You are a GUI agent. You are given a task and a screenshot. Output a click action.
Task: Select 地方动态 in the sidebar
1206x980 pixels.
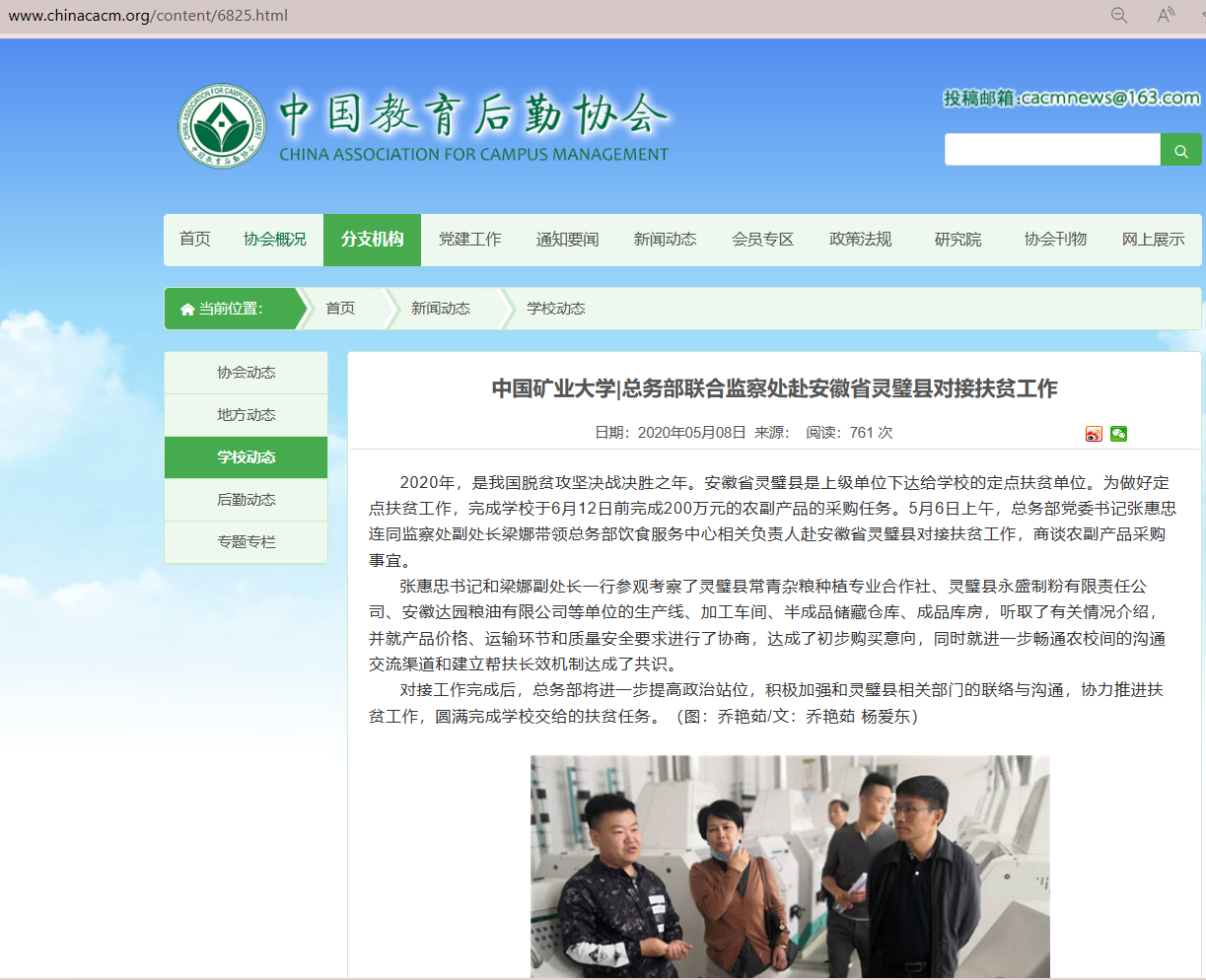tap(247, 415)
